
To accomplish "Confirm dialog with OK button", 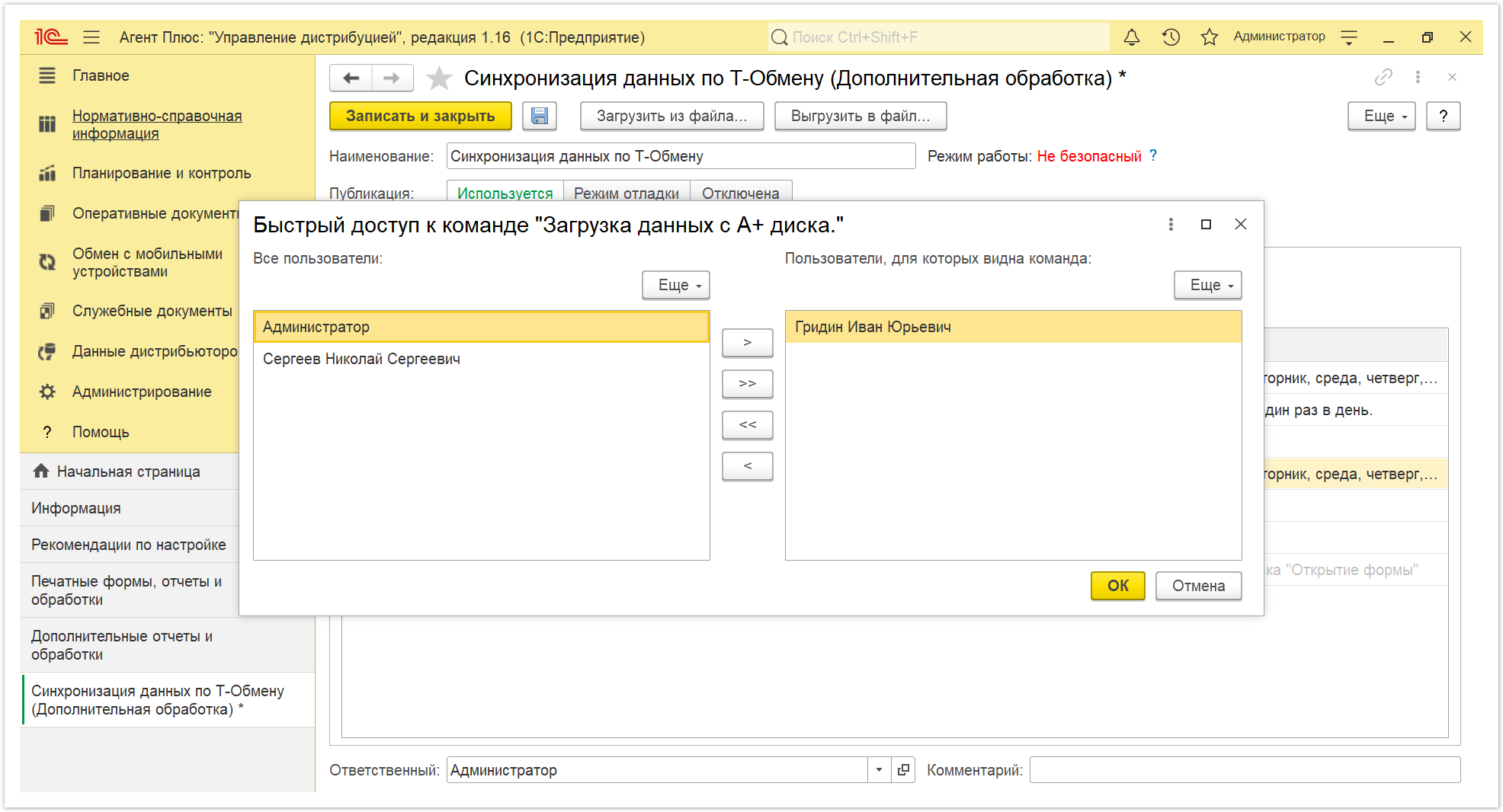I will tap(1117, 586).
